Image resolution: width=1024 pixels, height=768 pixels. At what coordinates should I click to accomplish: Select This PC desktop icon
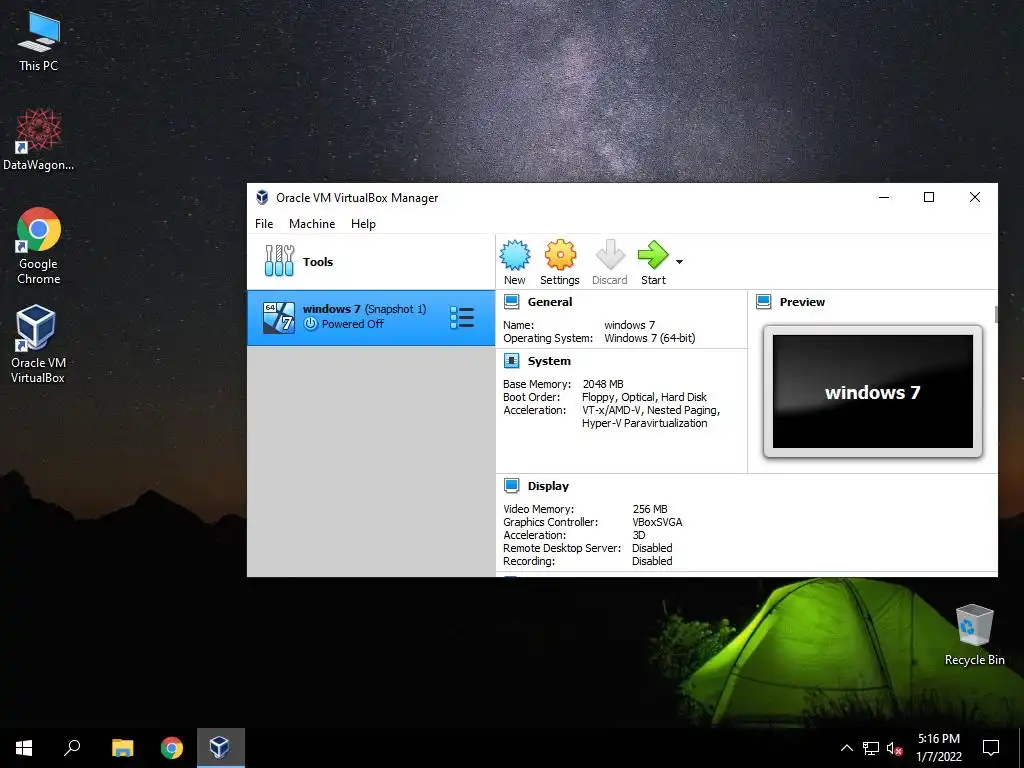(x=39, y=42)
